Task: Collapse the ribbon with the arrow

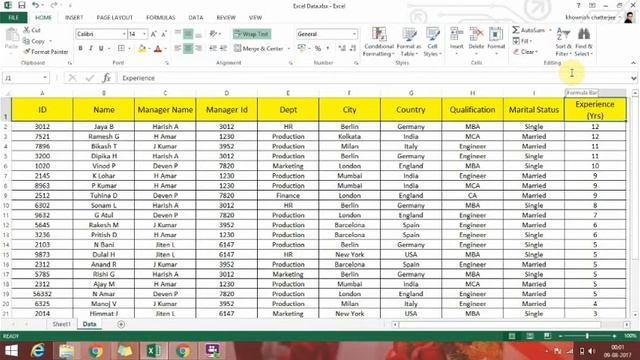Action: tap(633, 63)
